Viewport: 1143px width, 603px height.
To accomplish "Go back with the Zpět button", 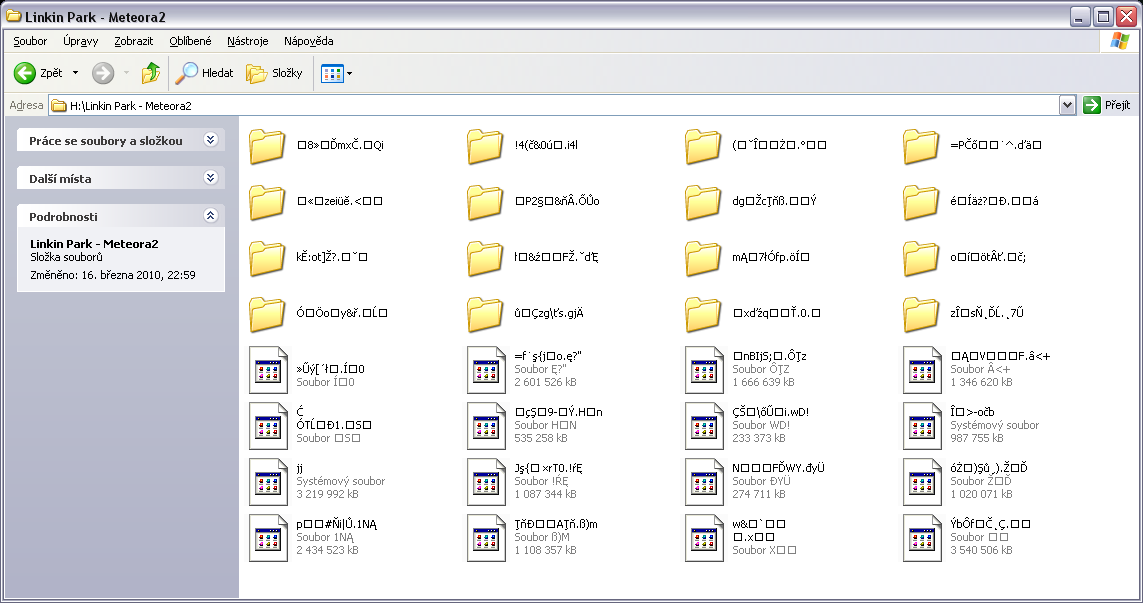I will pyautogui.click(x=38, y=73).
